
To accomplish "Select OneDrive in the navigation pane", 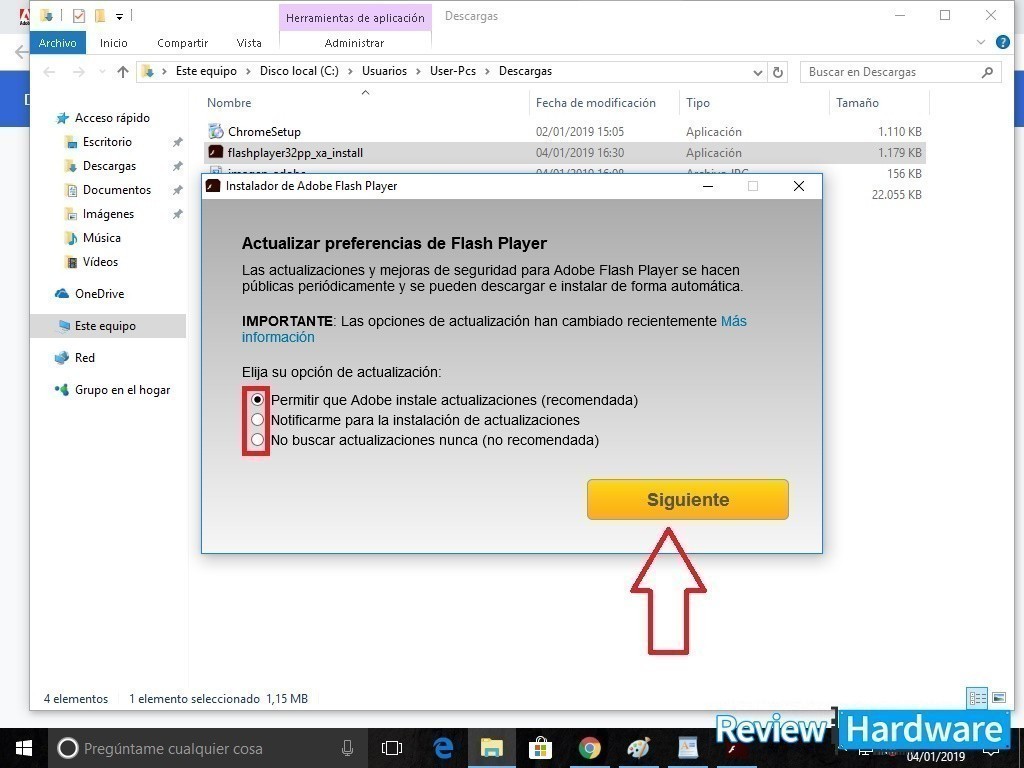I will (99, 294).
